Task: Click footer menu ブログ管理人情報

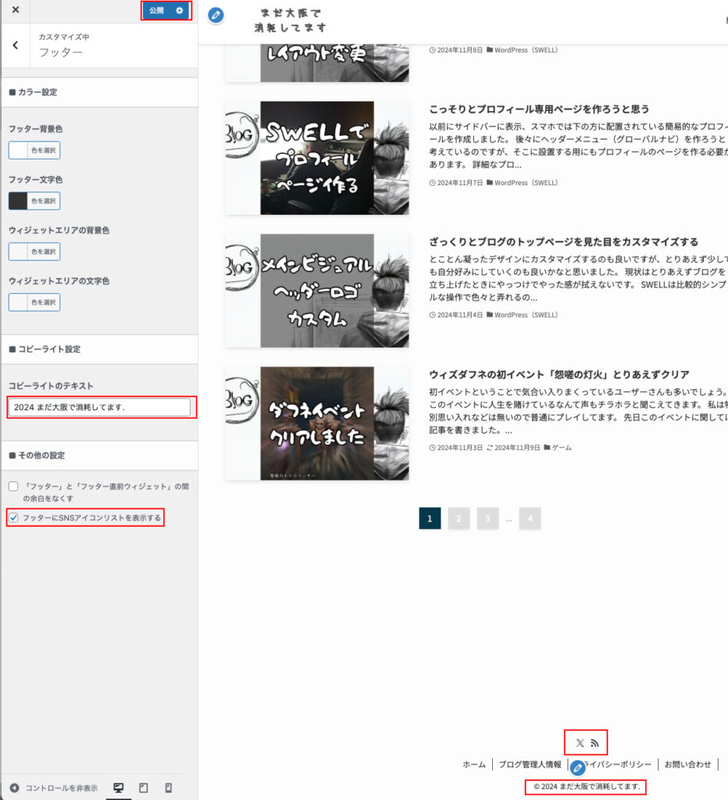Action: pyautogui.click(x=530, y=764)
